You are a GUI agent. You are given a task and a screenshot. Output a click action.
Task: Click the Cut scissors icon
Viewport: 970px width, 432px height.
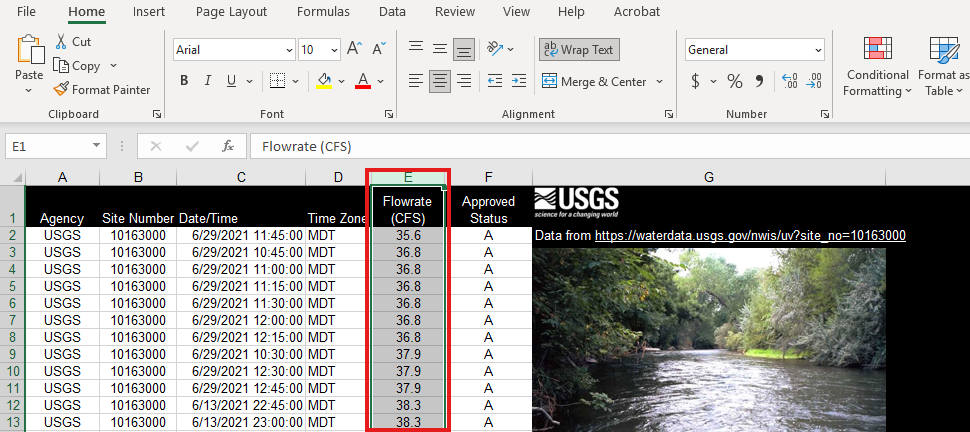[x=61, y=41]
